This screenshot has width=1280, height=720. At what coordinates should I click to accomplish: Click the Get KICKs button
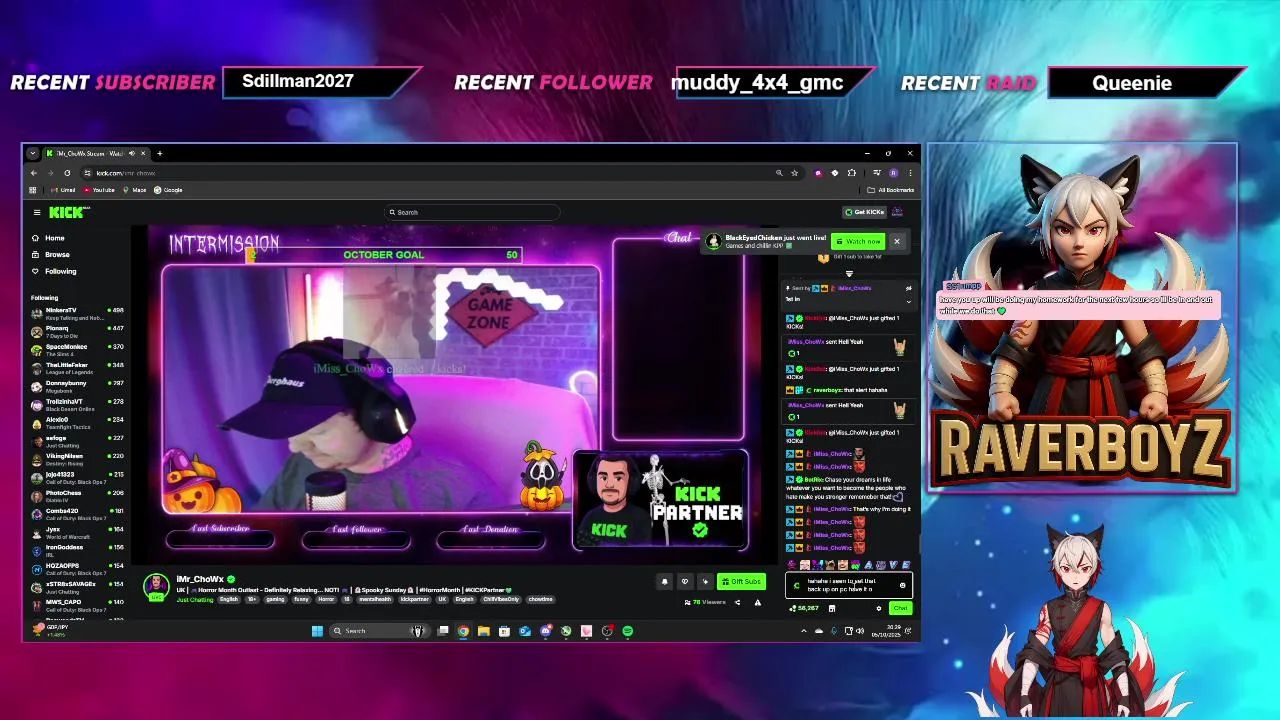pos(864,212)
